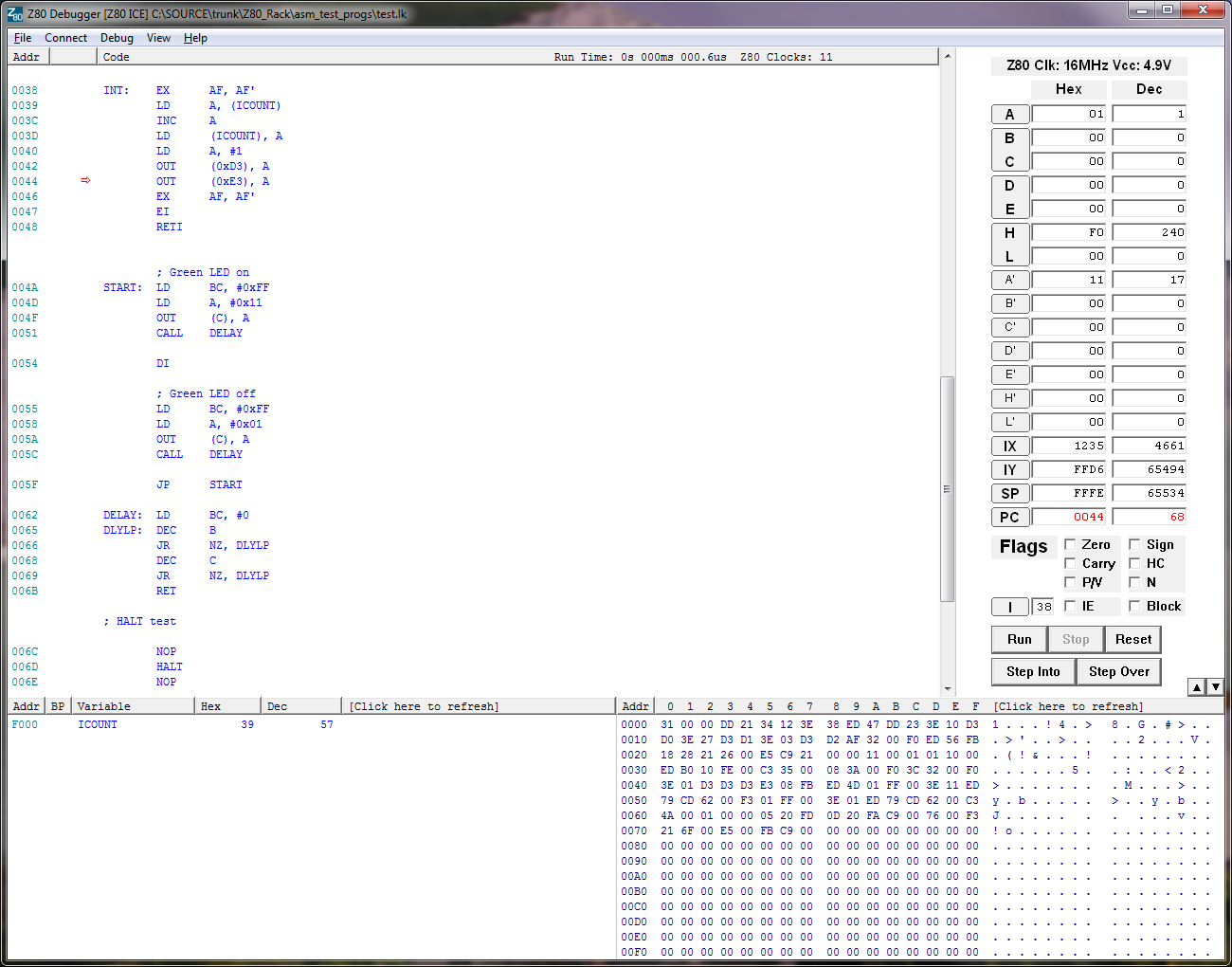This screenshot has width=1232, height=967.
Task: Click the code pane scrollbar up arrow
Action: (947, 57)
